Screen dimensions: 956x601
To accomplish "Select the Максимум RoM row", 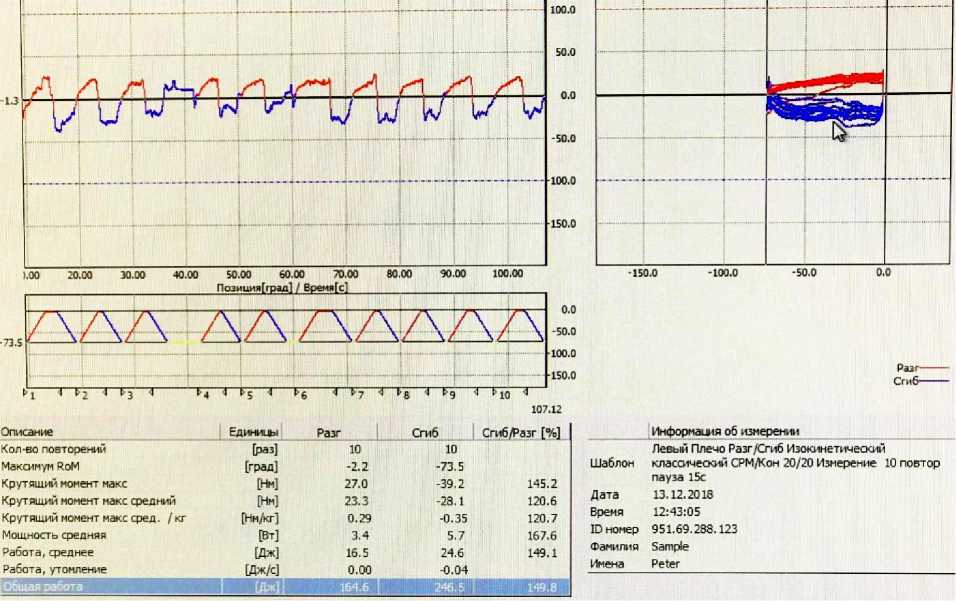I will coord(285,466).
